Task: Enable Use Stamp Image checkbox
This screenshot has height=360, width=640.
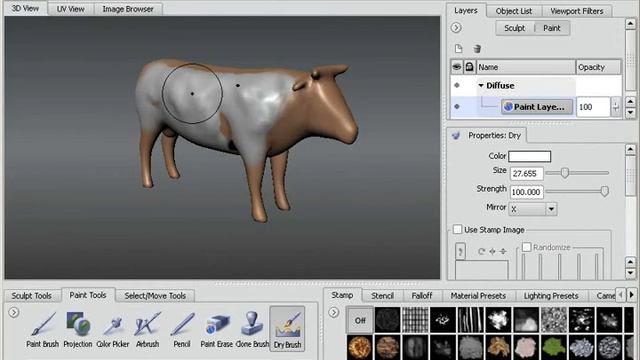Action: pyautogui.click(x=458, y=229)
